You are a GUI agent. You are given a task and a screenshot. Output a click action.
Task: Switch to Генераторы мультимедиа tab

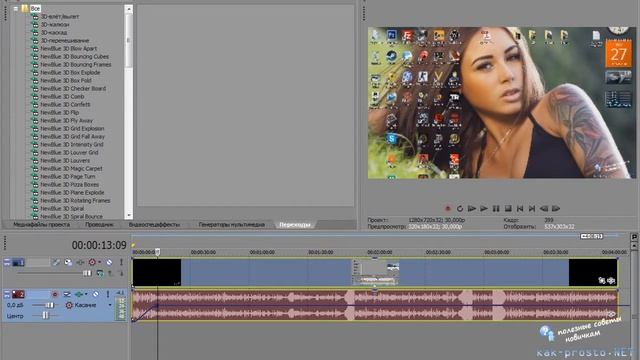(232, 224)
